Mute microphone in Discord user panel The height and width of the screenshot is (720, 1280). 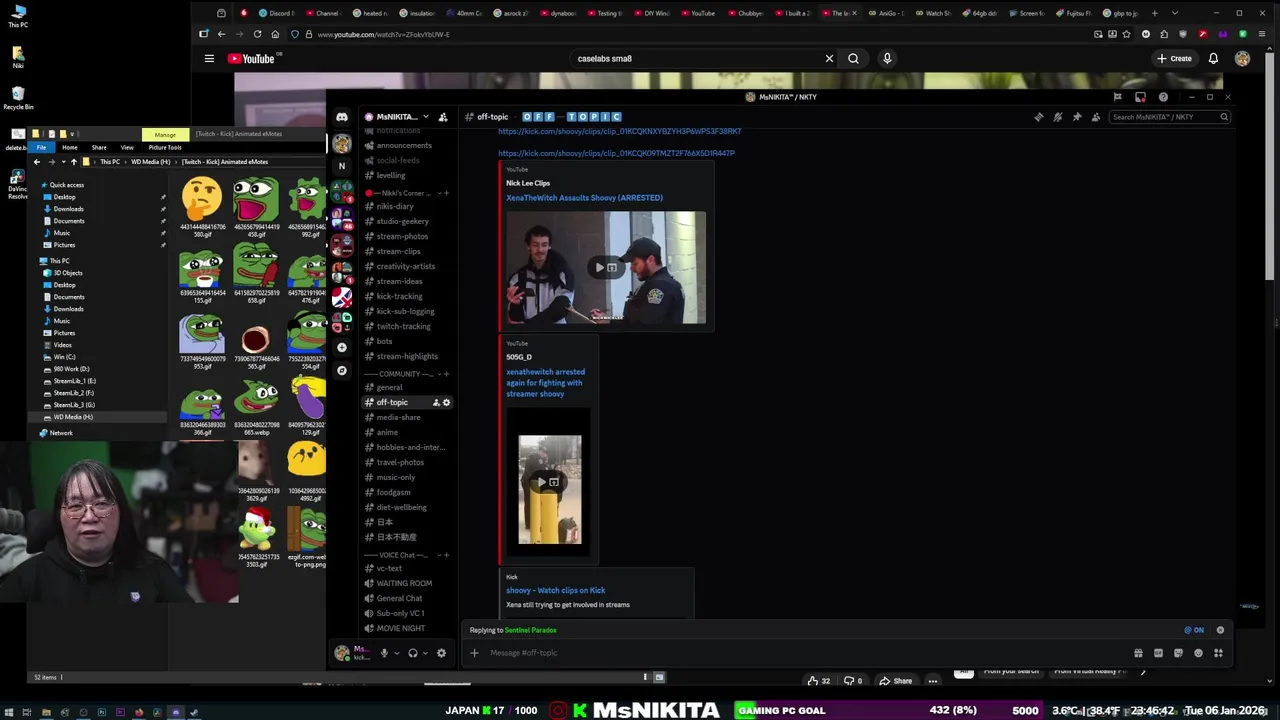pyautogui.click(x=384, y=653)
